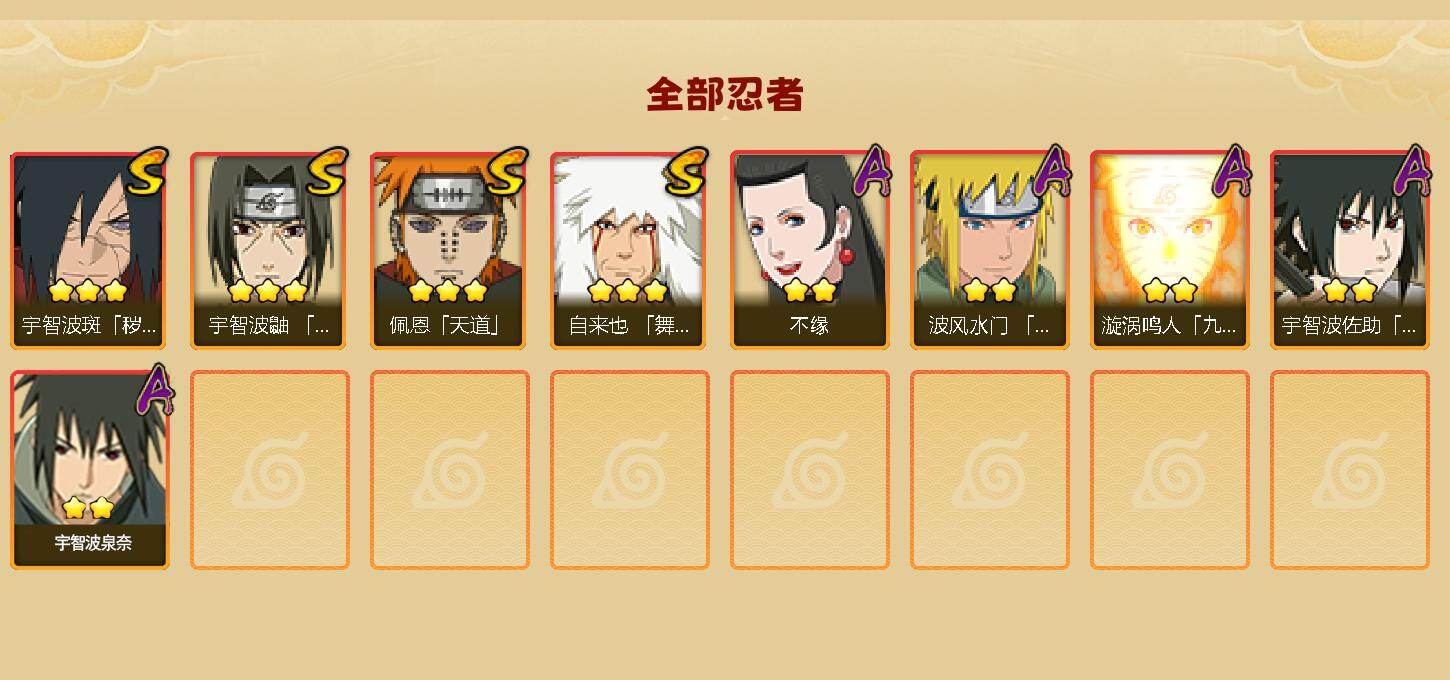Click the A rank badge on 宇智波佐助
Screen dimensions: 1450x680
(x=1412, y=171)
